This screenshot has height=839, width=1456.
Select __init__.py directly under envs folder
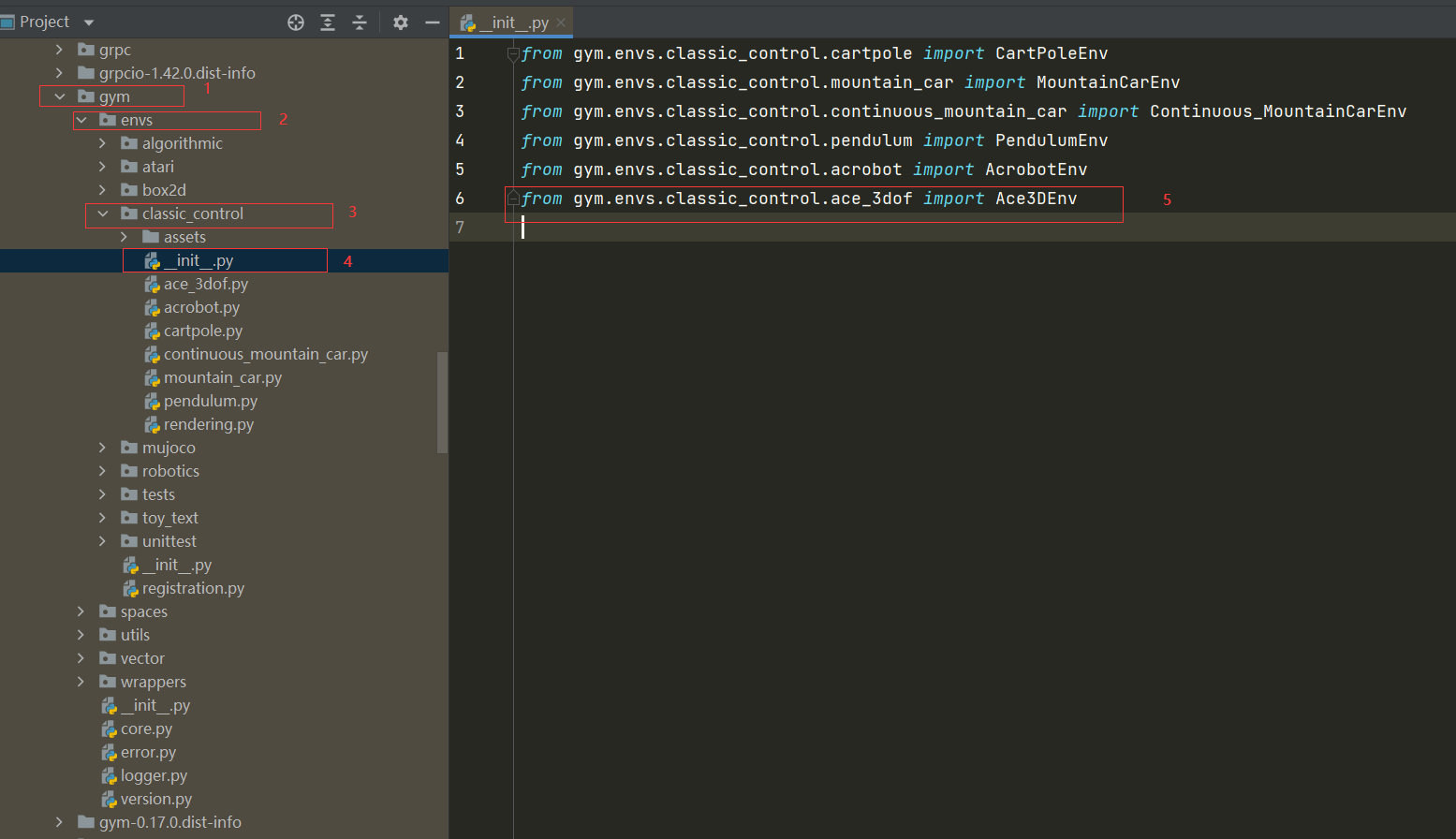176,565
